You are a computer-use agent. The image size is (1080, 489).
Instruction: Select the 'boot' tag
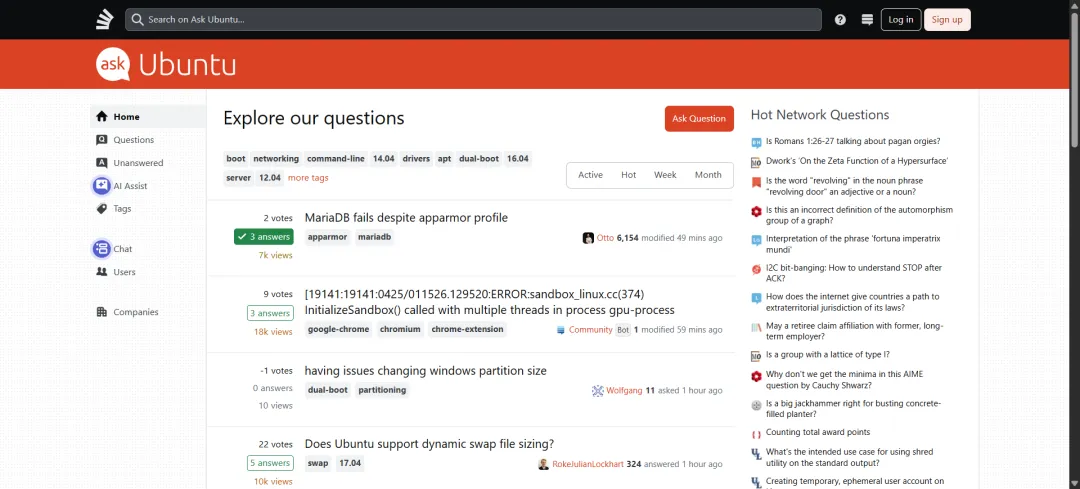coord(236,158)
